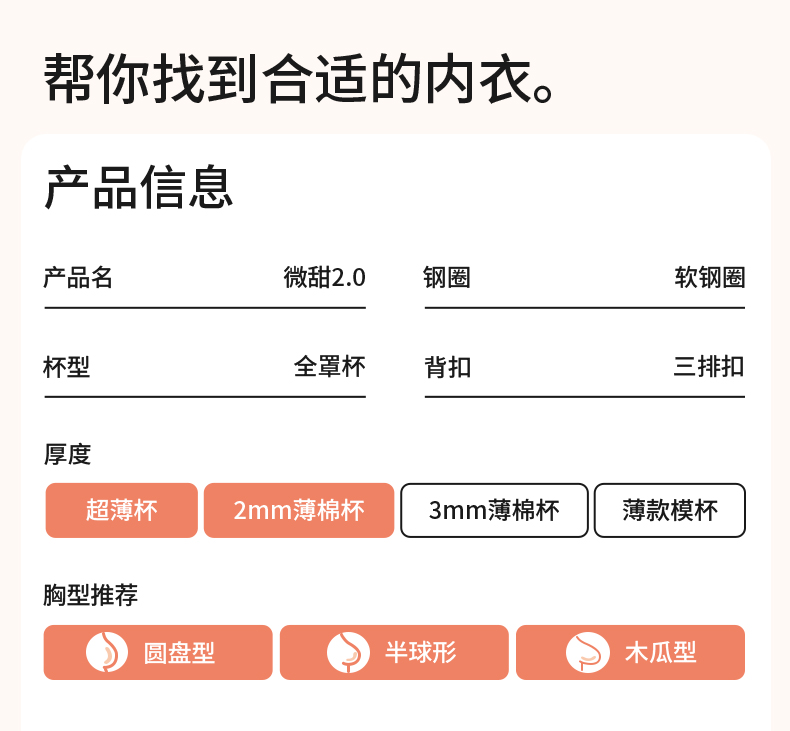Screen dimensions: 790x731
Task: Choose the 3mm薄棉杯 thickness option
Action: (x=494, y=511)
